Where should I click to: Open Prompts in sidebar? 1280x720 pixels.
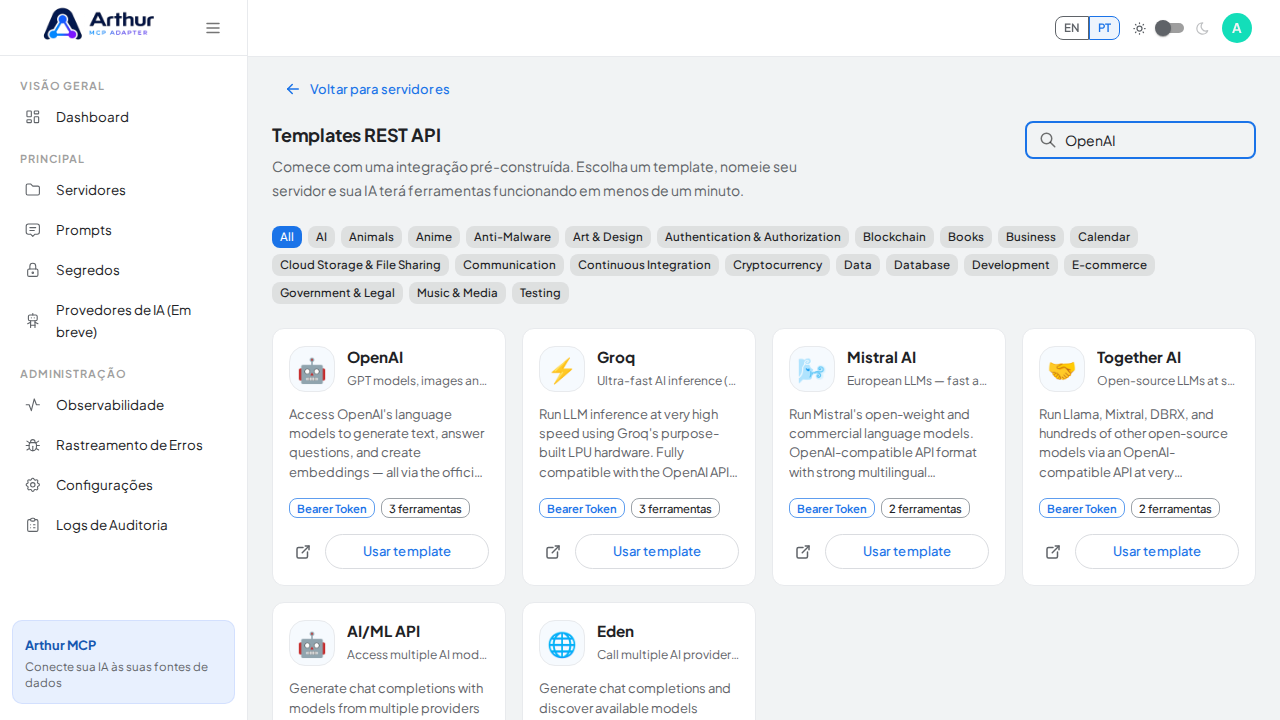coord(123,230)
